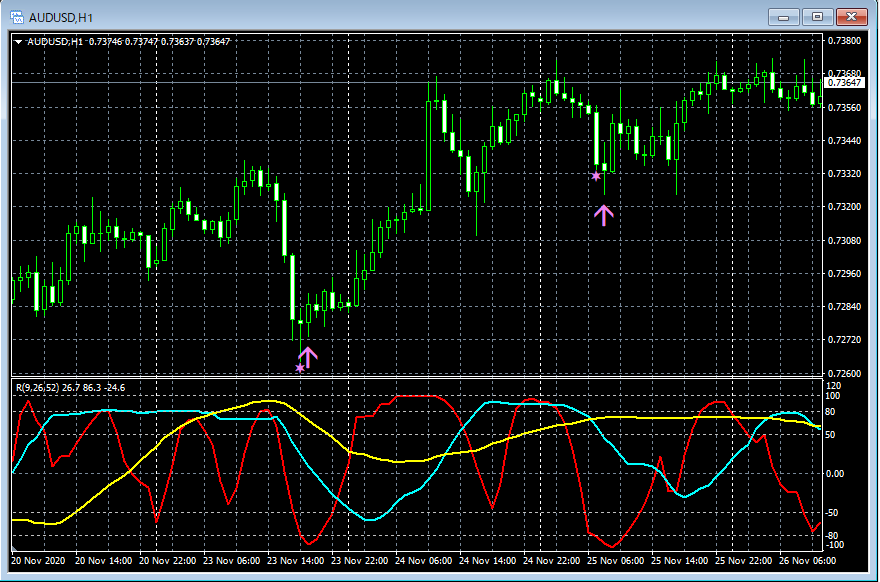Click the pink up arrow near 23 Nov 14:00

coord(308,356)
